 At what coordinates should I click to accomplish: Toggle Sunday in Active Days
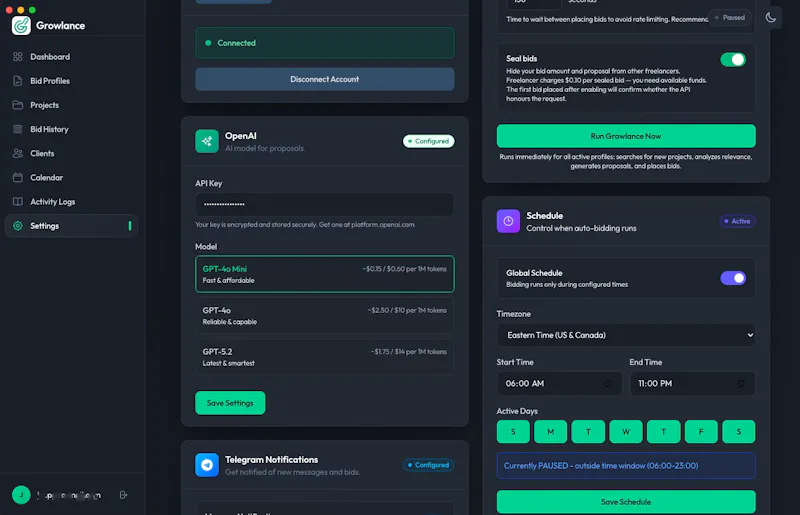(513, 432)
